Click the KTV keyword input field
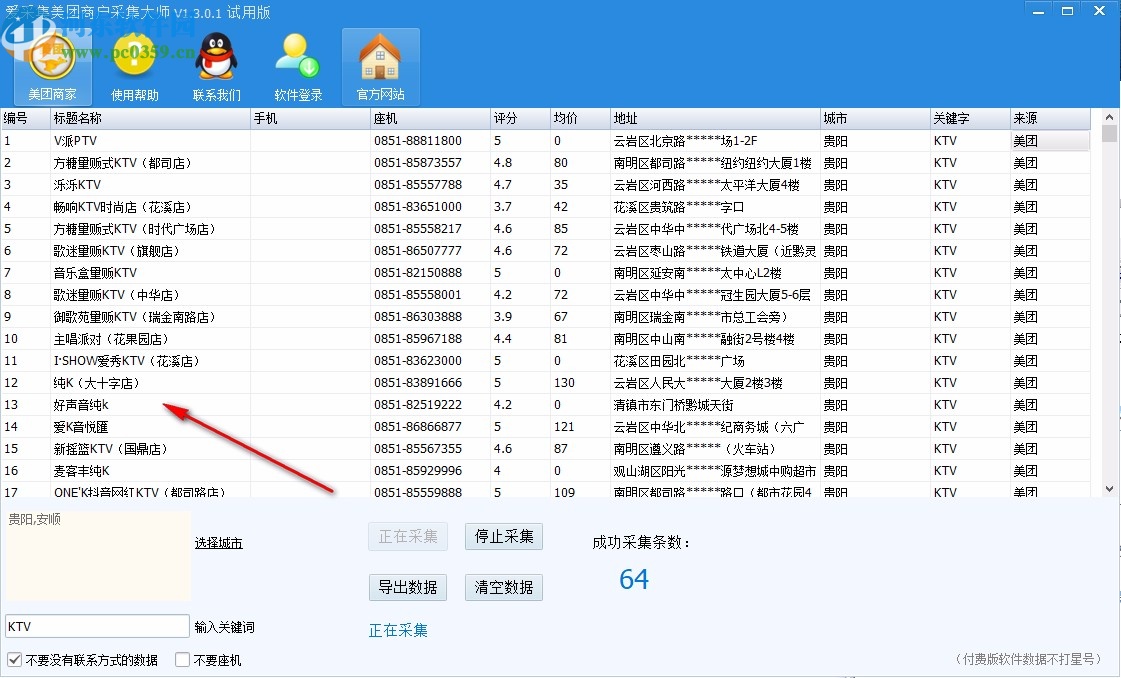Viewport: 1121px width, 678px height. 96,625
